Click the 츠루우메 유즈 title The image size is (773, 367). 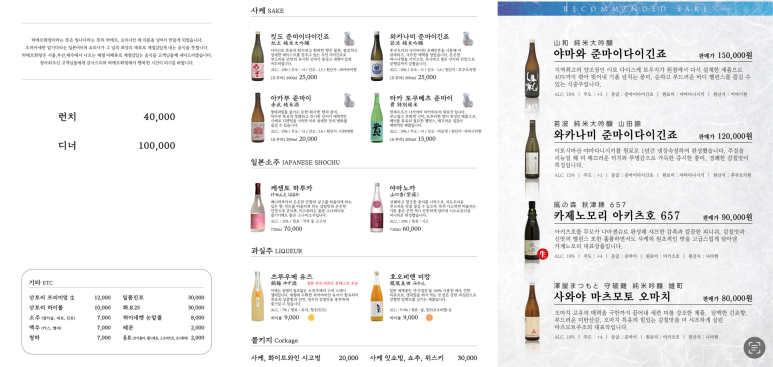coord(291,277)
